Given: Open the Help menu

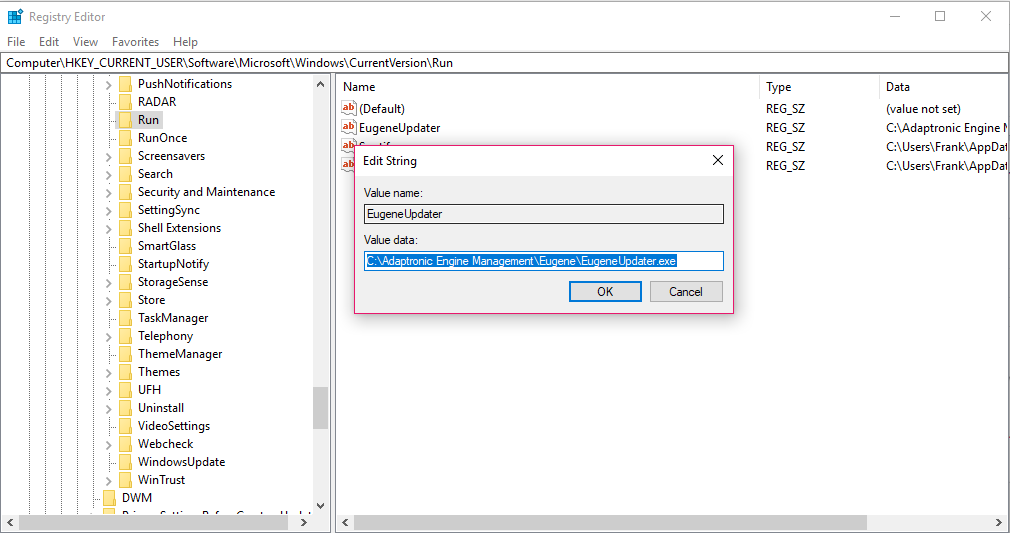Looking at the screenshot, I should (x=185, y=42).
